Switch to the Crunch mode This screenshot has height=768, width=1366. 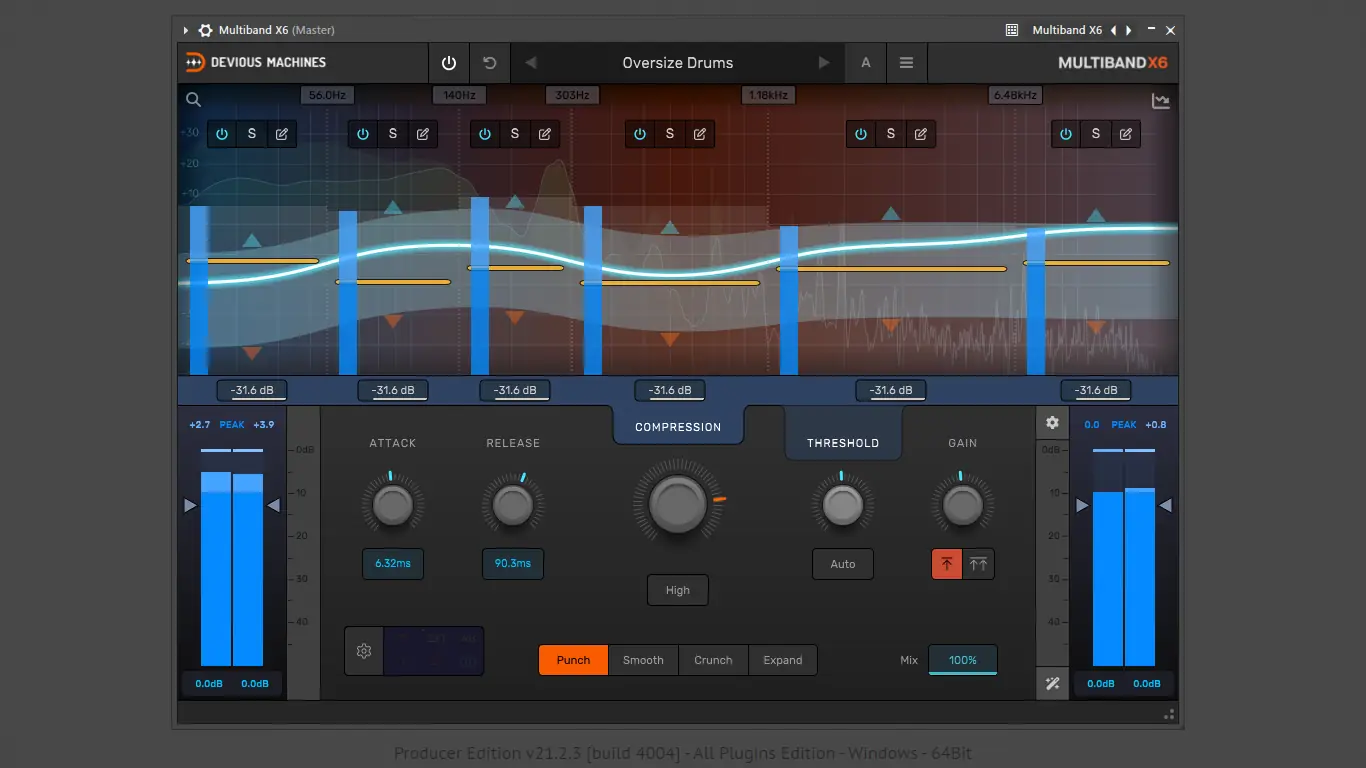tap(713, 660)
